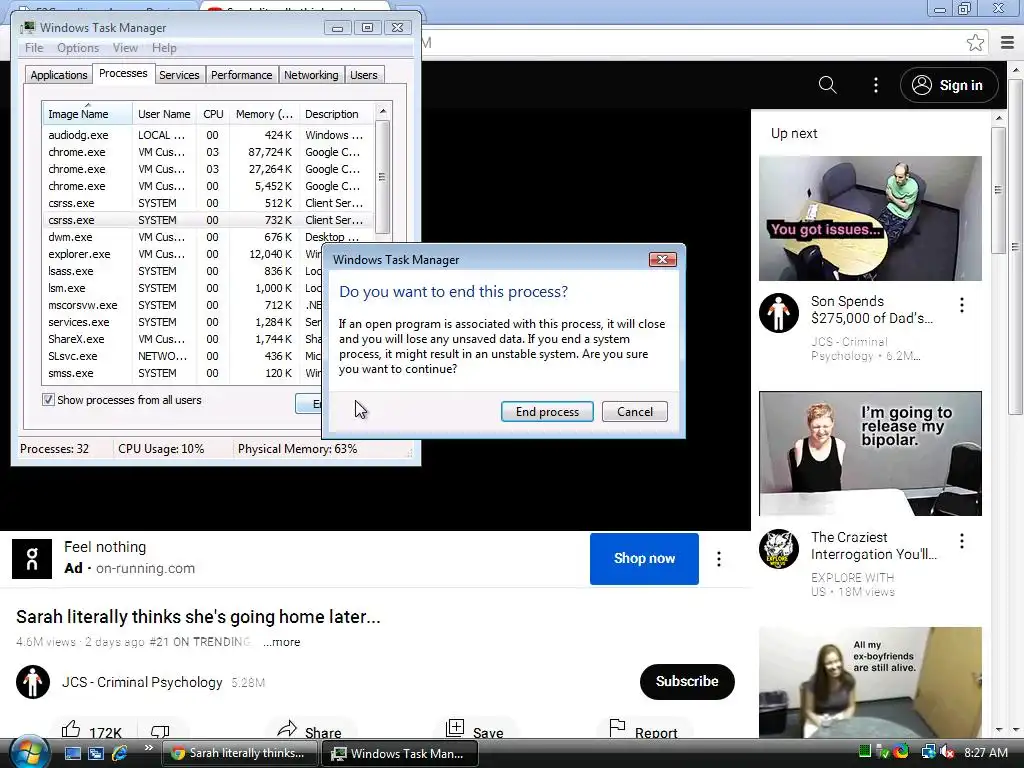Screen dimensions: 1024x768
Task: Click the Sign in button
Action: click(948, 85)
